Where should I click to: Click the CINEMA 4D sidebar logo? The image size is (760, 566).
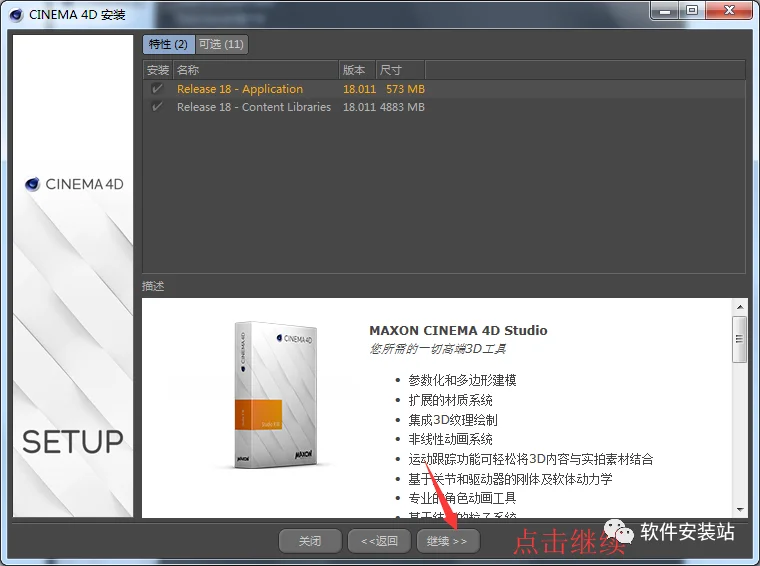(x=74, y=184)
